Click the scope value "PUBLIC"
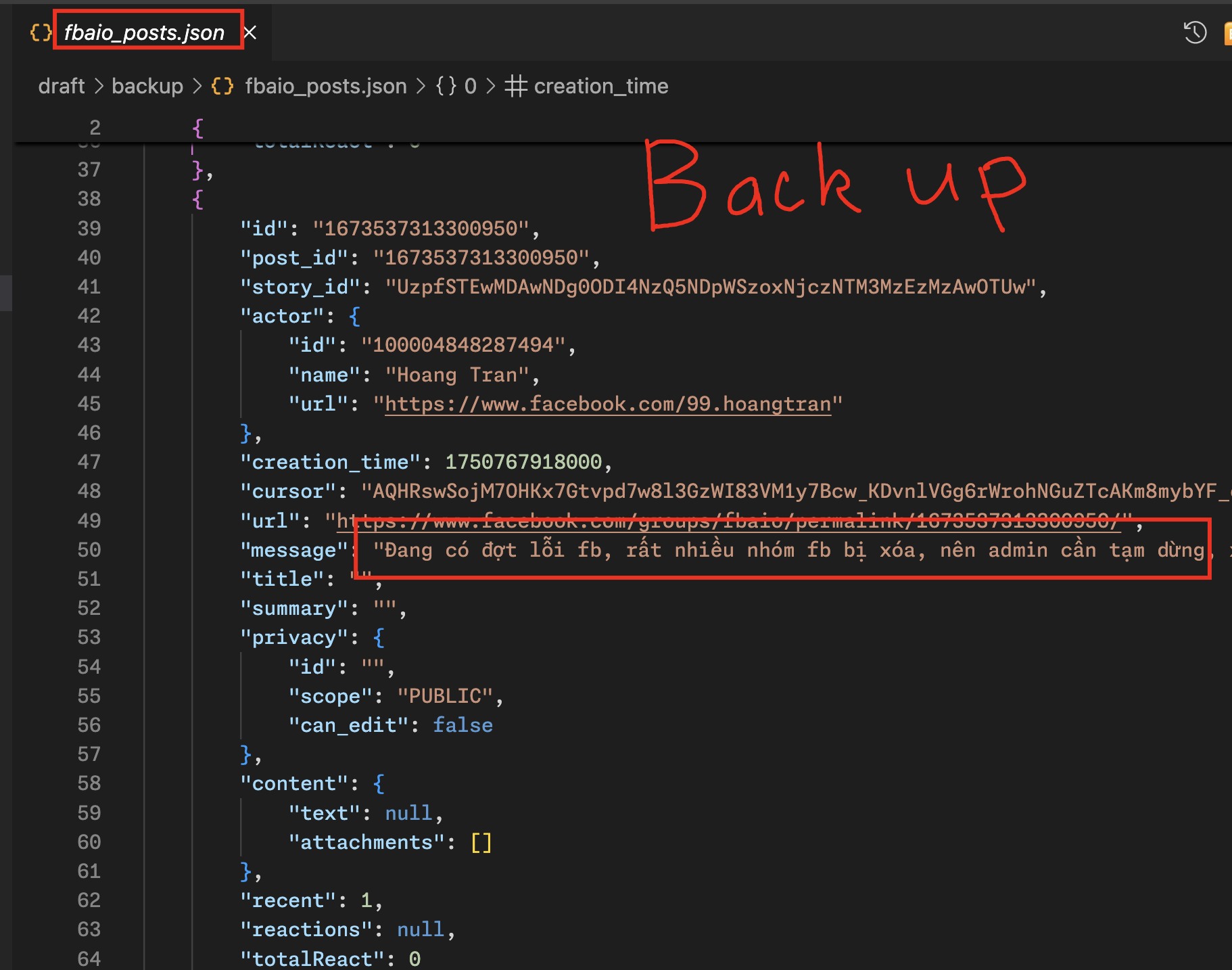Image resolution: width=1232 pixels, height=970 pixels. tap(446, 696)
